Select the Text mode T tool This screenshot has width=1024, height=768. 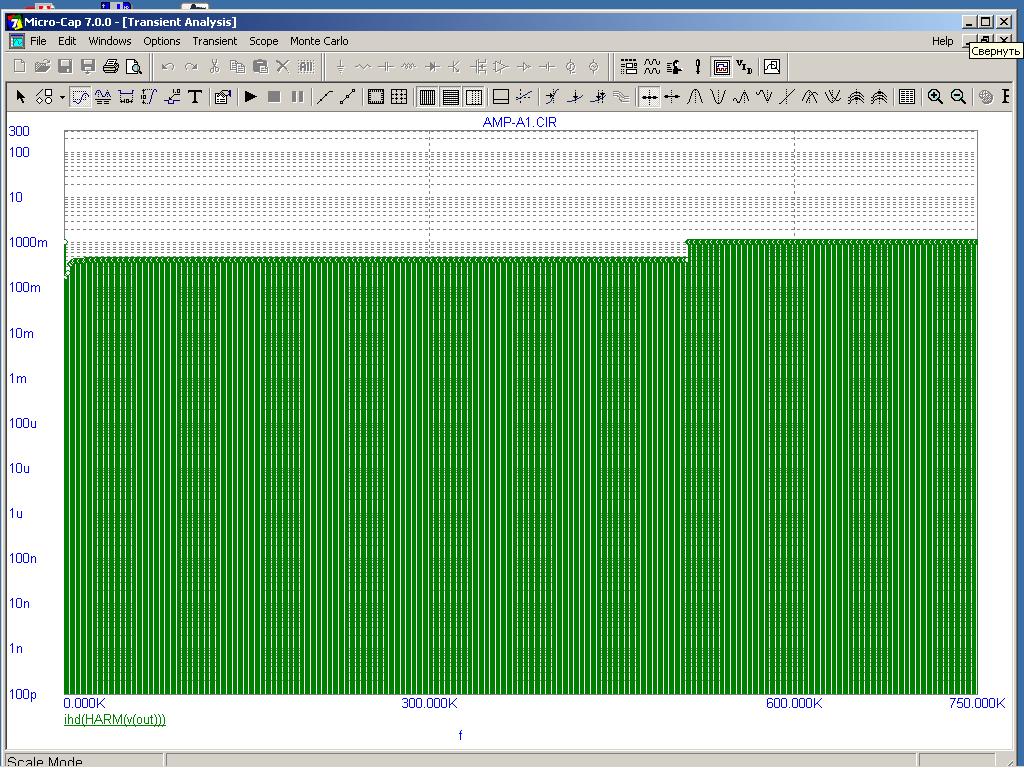pyautogui.click(x=195, y=97)
